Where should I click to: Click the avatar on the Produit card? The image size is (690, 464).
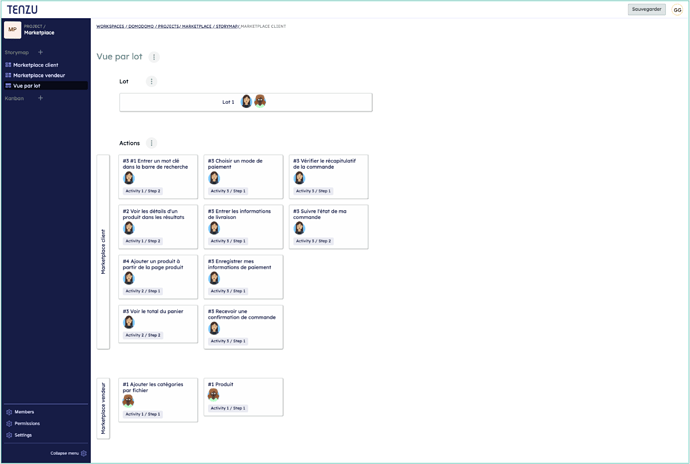[x=213, y=395]
